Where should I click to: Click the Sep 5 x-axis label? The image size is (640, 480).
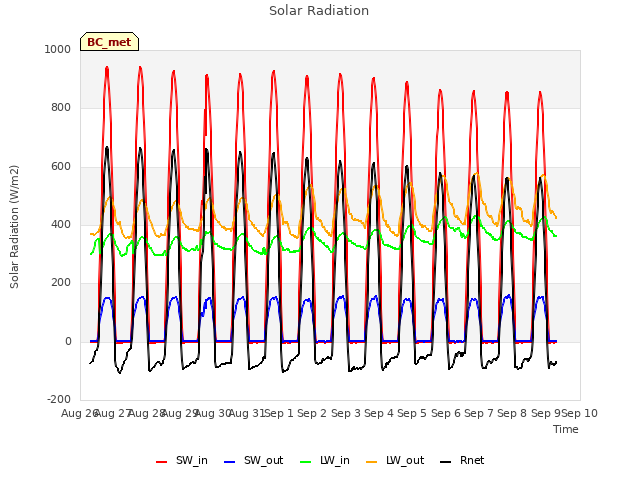click(x=412, y=413)
